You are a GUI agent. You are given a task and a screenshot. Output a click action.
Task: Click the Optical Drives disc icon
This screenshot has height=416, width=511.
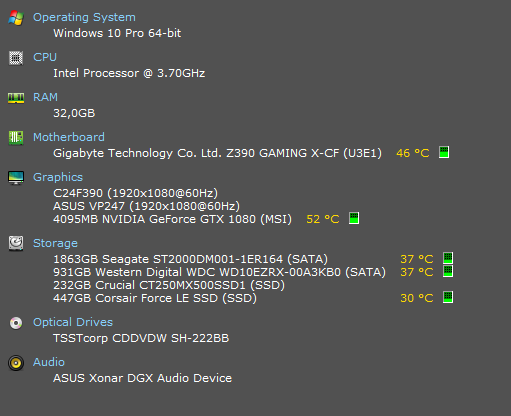[x=16, y=323]
